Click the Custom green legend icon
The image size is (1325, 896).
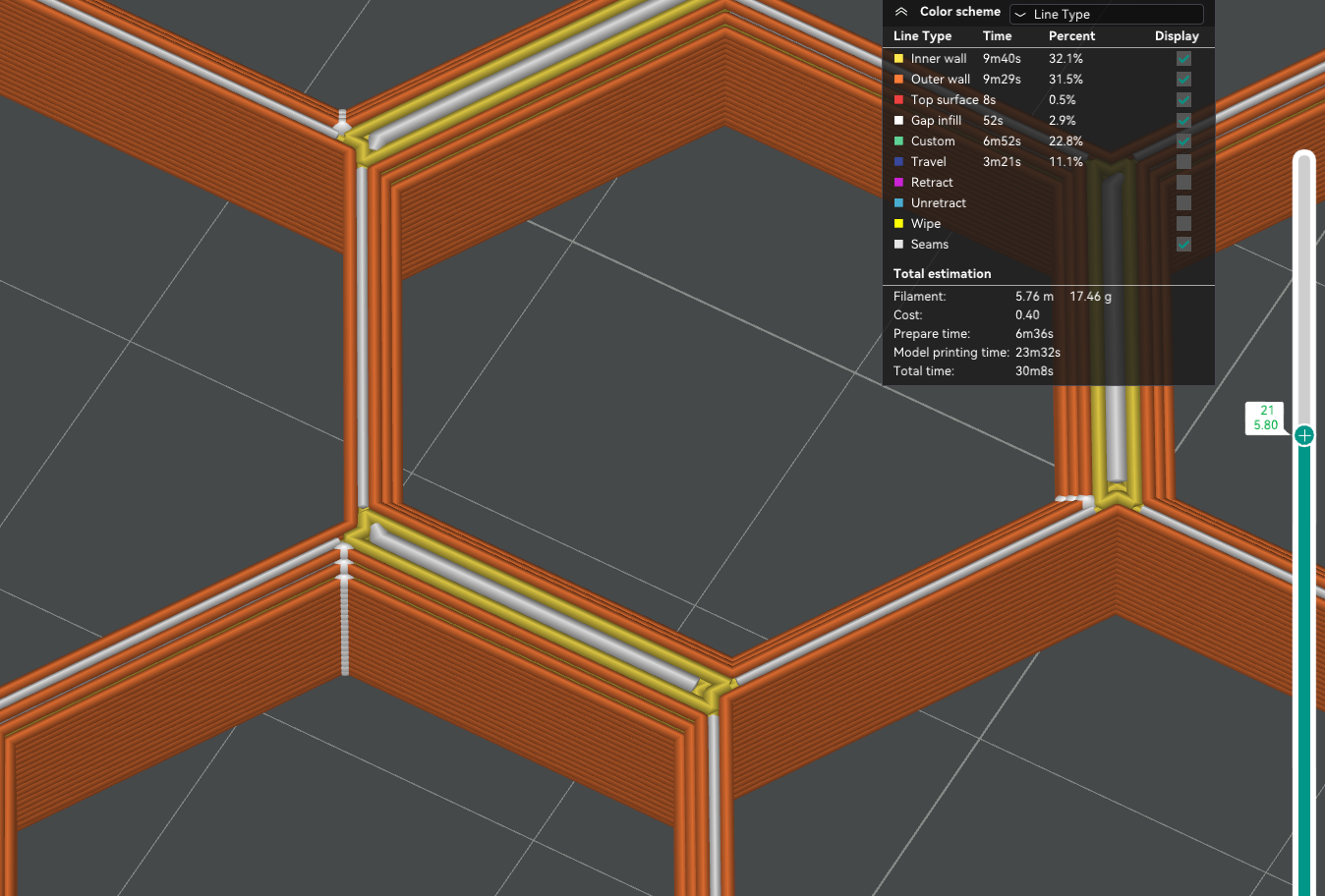[x=898, y=140]
